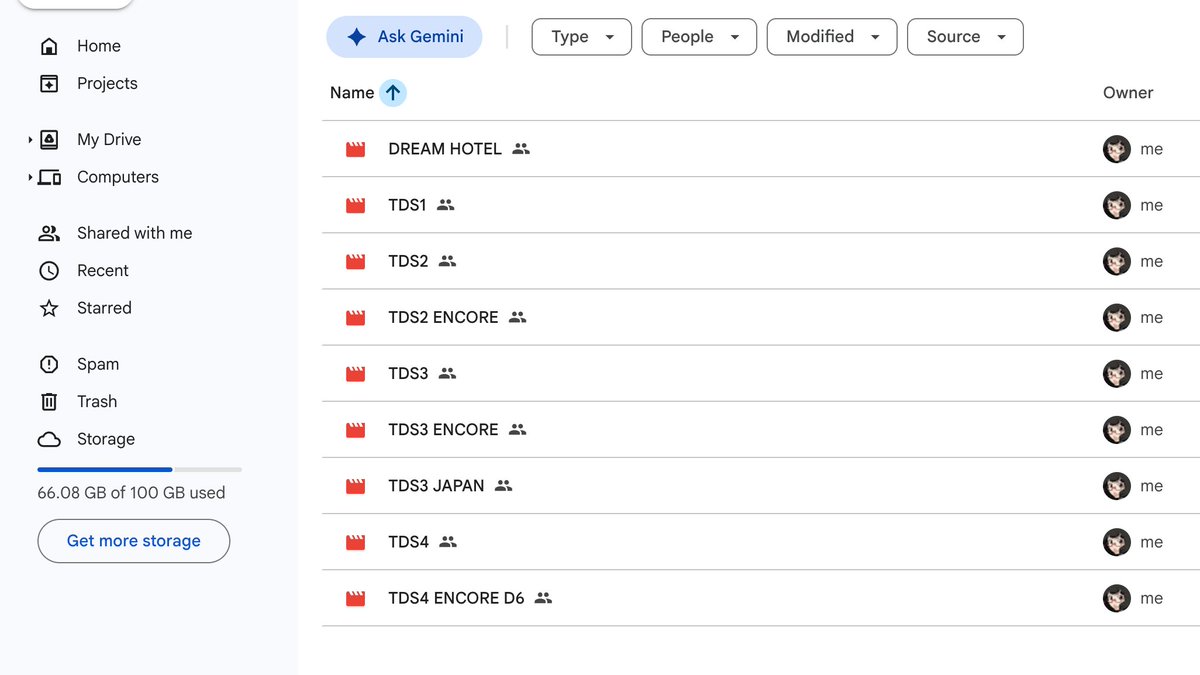This screenshot has height=675, width=1200.
Task: Select the TDS3 ENCORE file name
Action: 443,430
